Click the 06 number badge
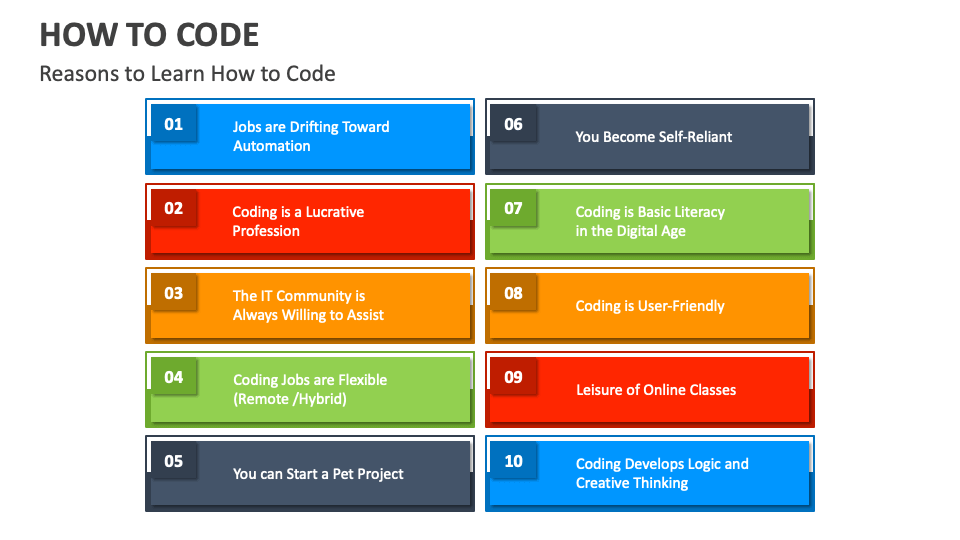This screenshot has height=540, width=960. [x=513, y=124]
